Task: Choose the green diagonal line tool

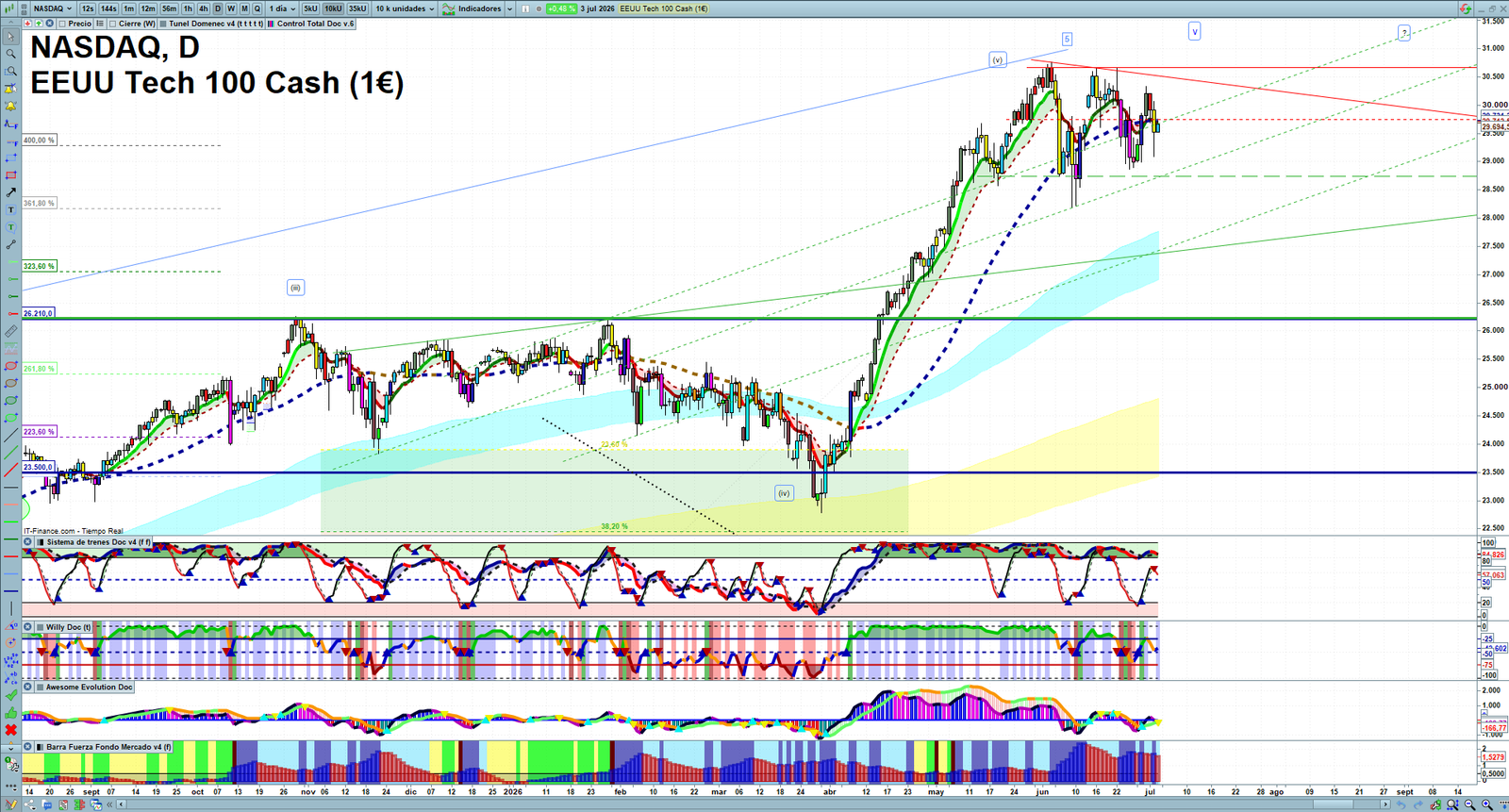Action: (11, 452)
